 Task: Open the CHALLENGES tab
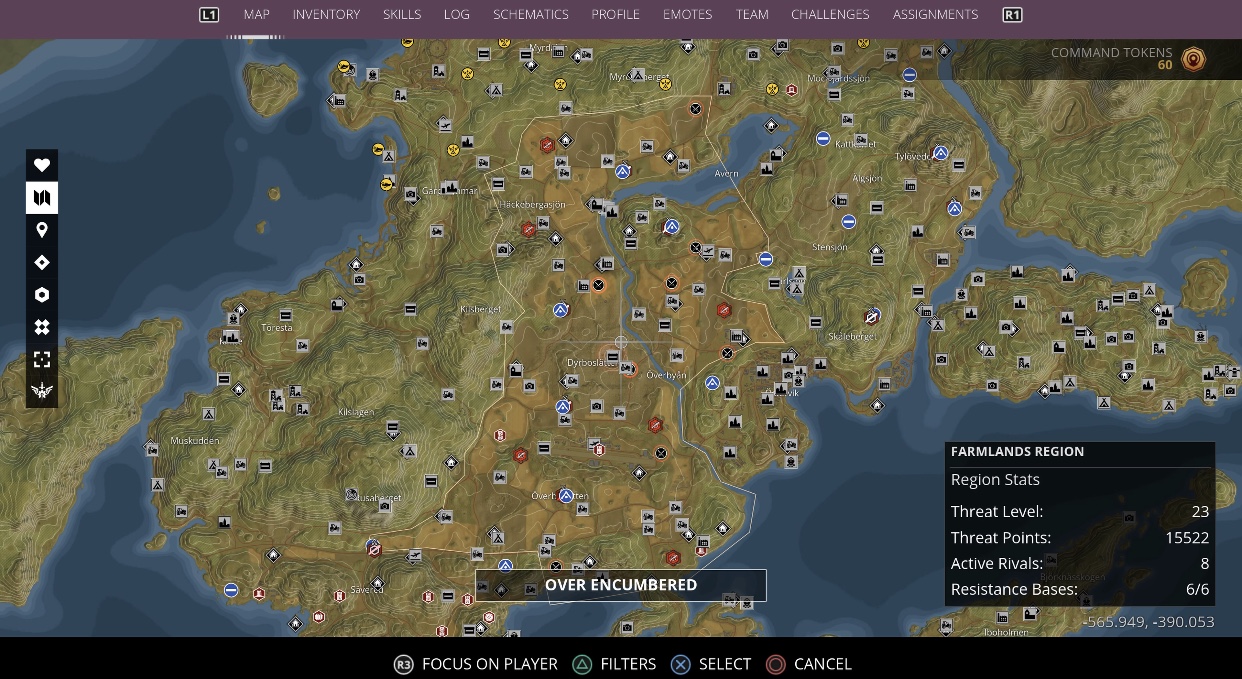point(830,15)
